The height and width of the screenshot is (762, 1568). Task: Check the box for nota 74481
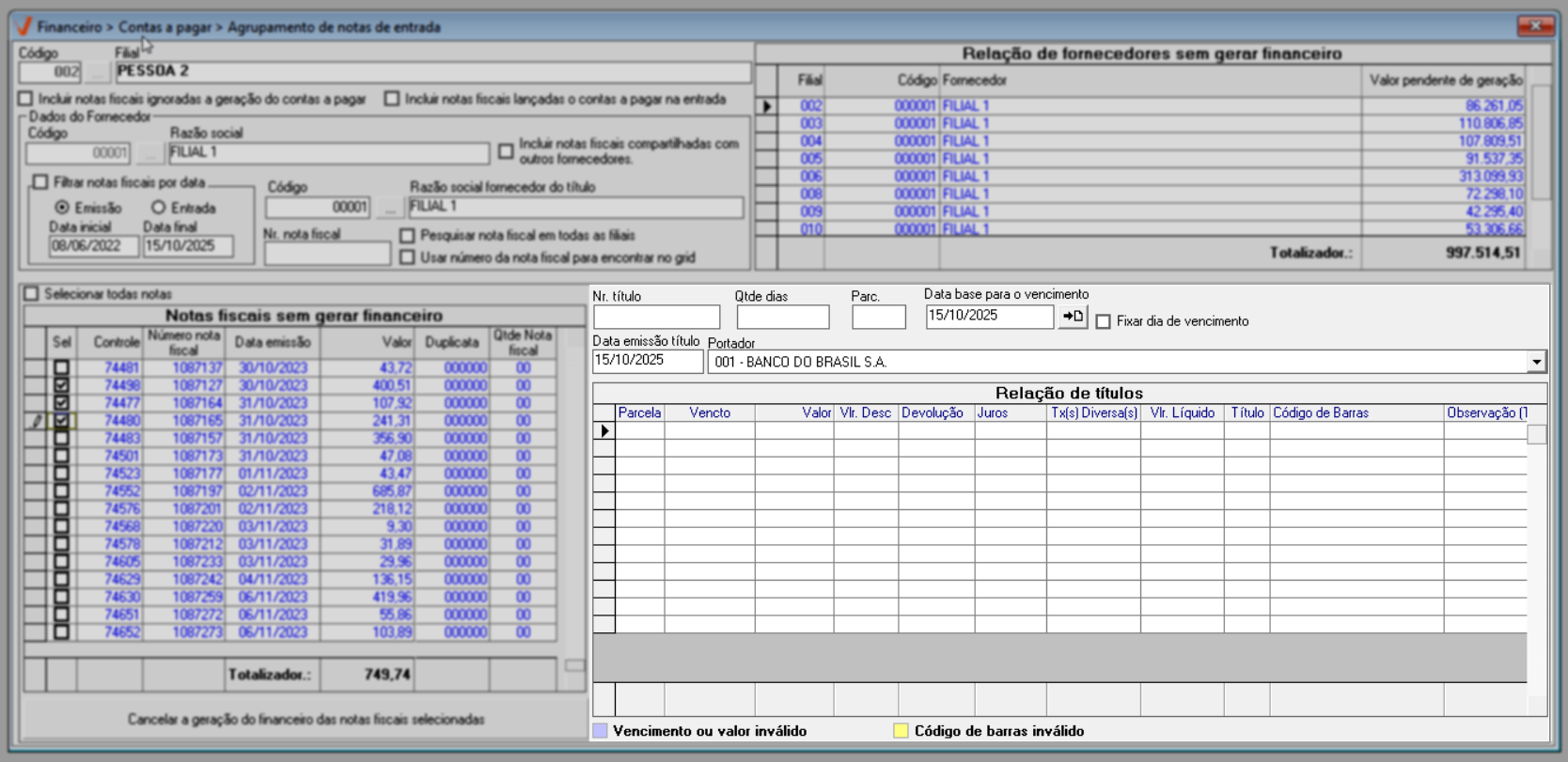(x=61, y=367)
